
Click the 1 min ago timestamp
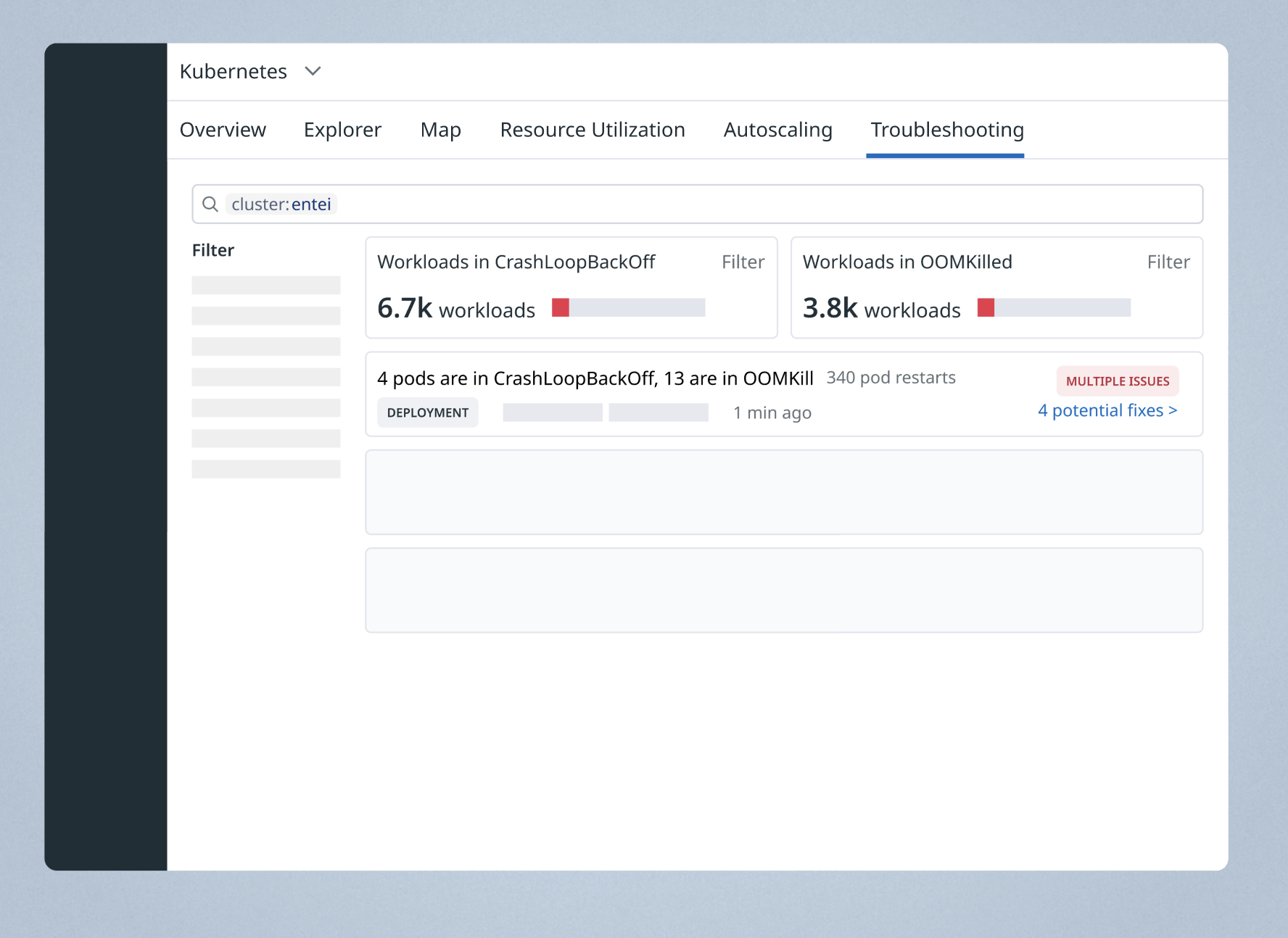coord(771,412)
